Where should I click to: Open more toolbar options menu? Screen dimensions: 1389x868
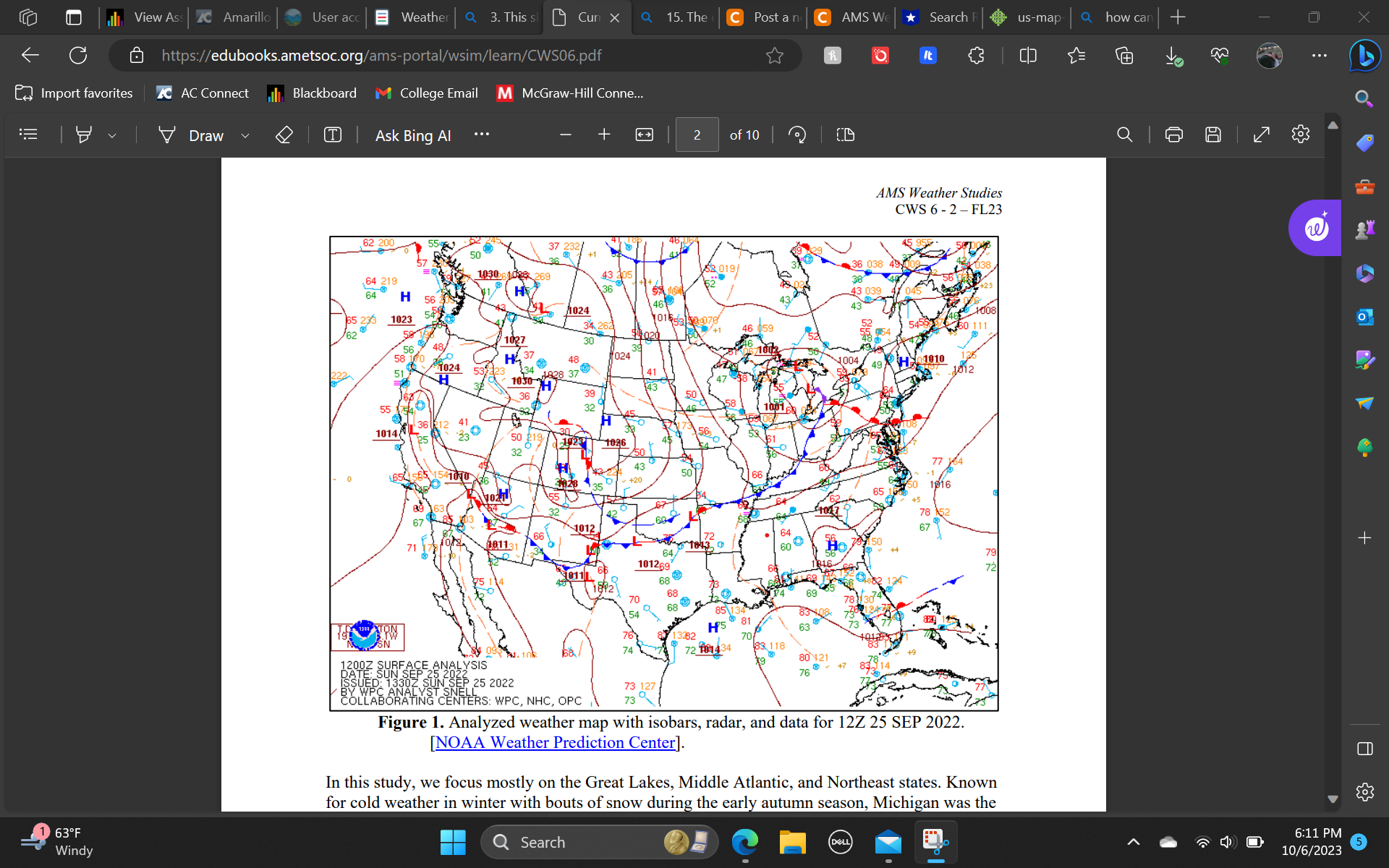[481, 135]
